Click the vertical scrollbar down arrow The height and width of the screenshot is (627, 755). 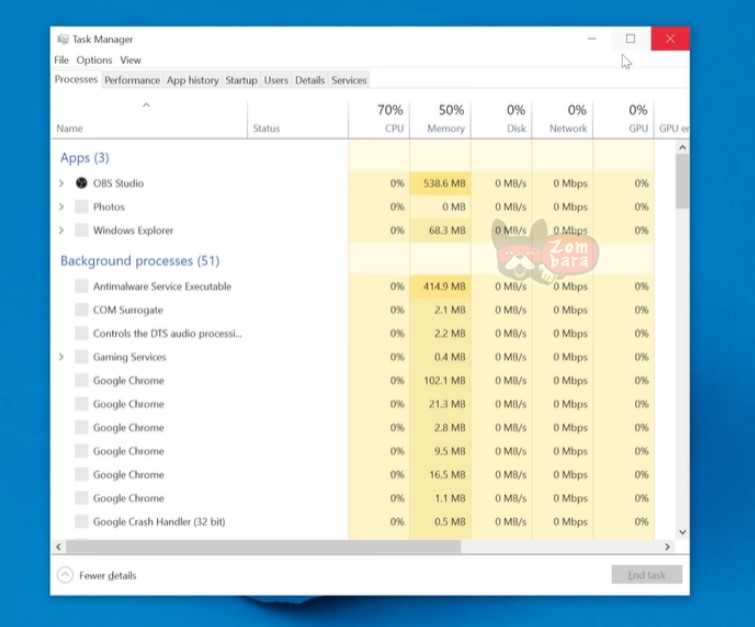pos(682,532)
